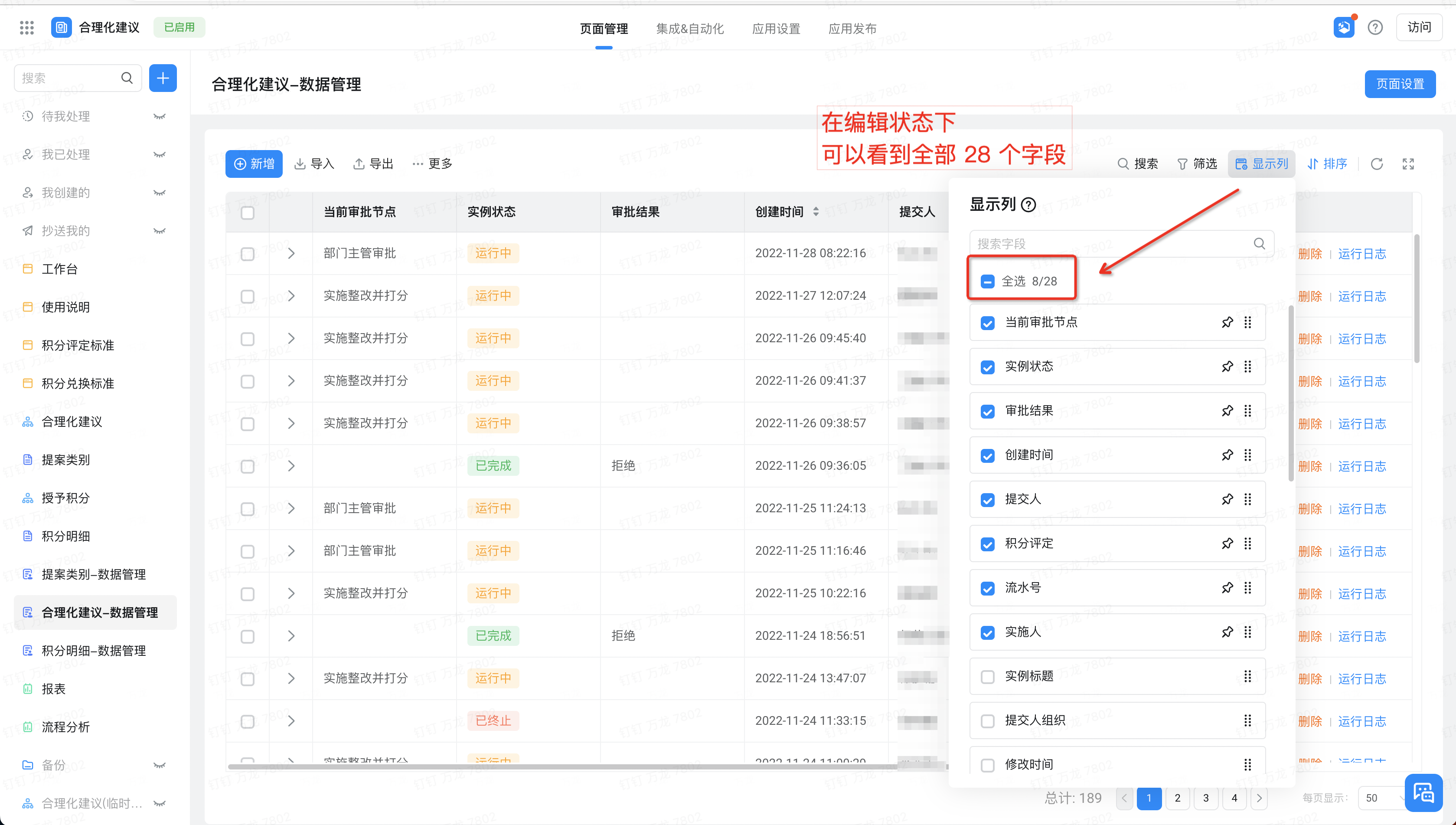Toggle the 全选 8/28 checkbox
This screenshot has width=1456, height=825.
point(987,281)
